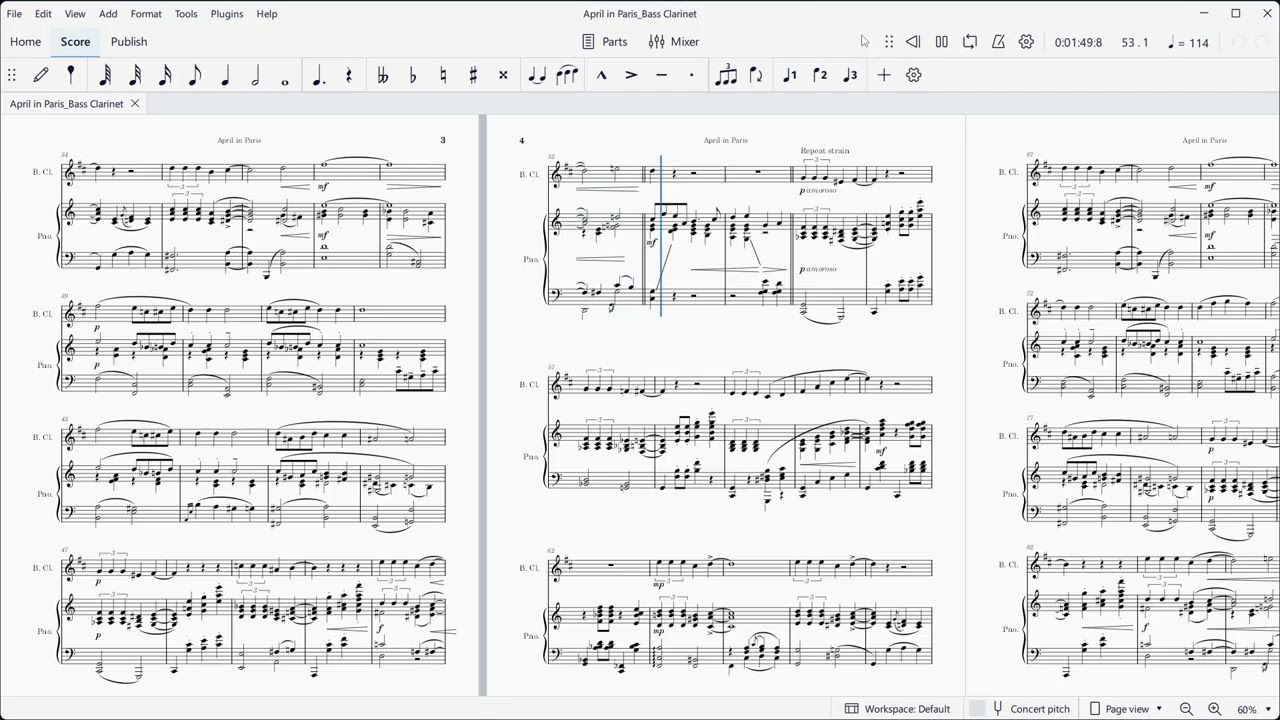Add a slur

pyautogui.click(x=567, y=75)
